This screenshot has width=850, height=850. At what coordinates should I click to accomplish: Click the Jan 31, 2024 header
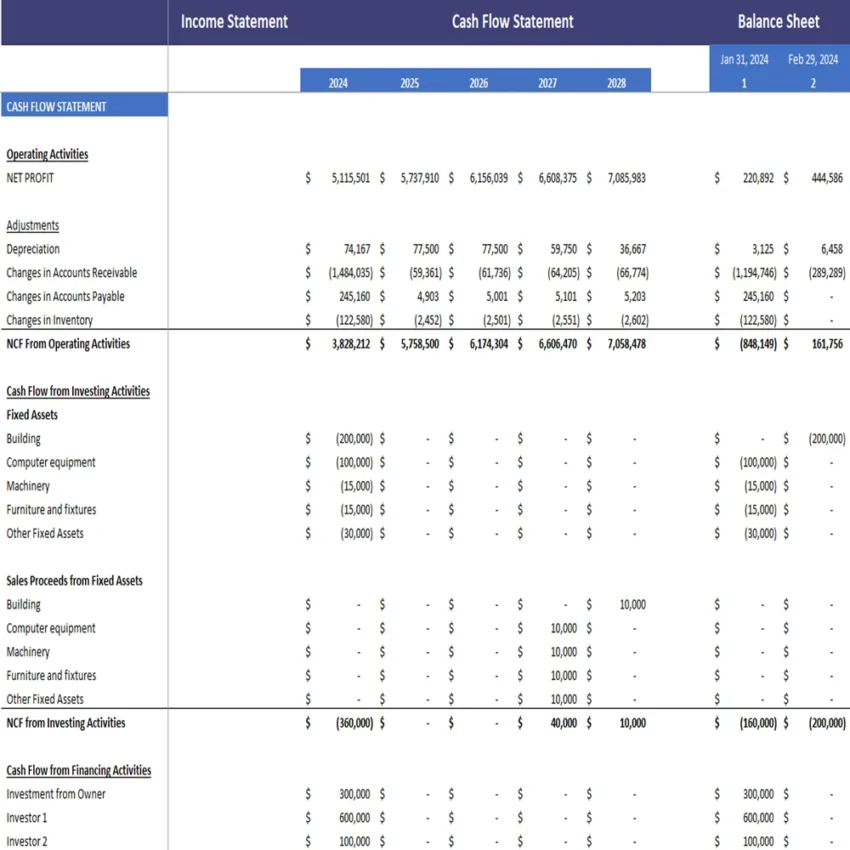click(x=744, y=60)
